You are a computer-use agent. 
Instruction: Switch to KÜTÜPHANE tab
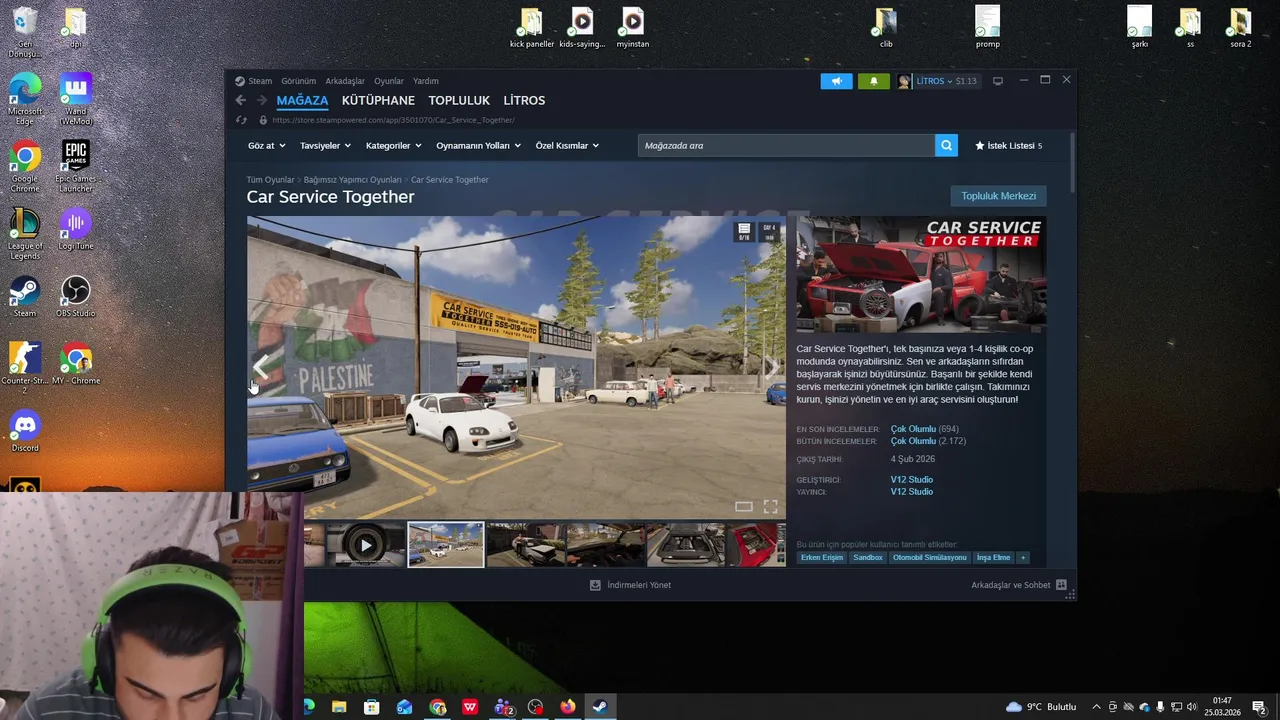tap(378, 100)
